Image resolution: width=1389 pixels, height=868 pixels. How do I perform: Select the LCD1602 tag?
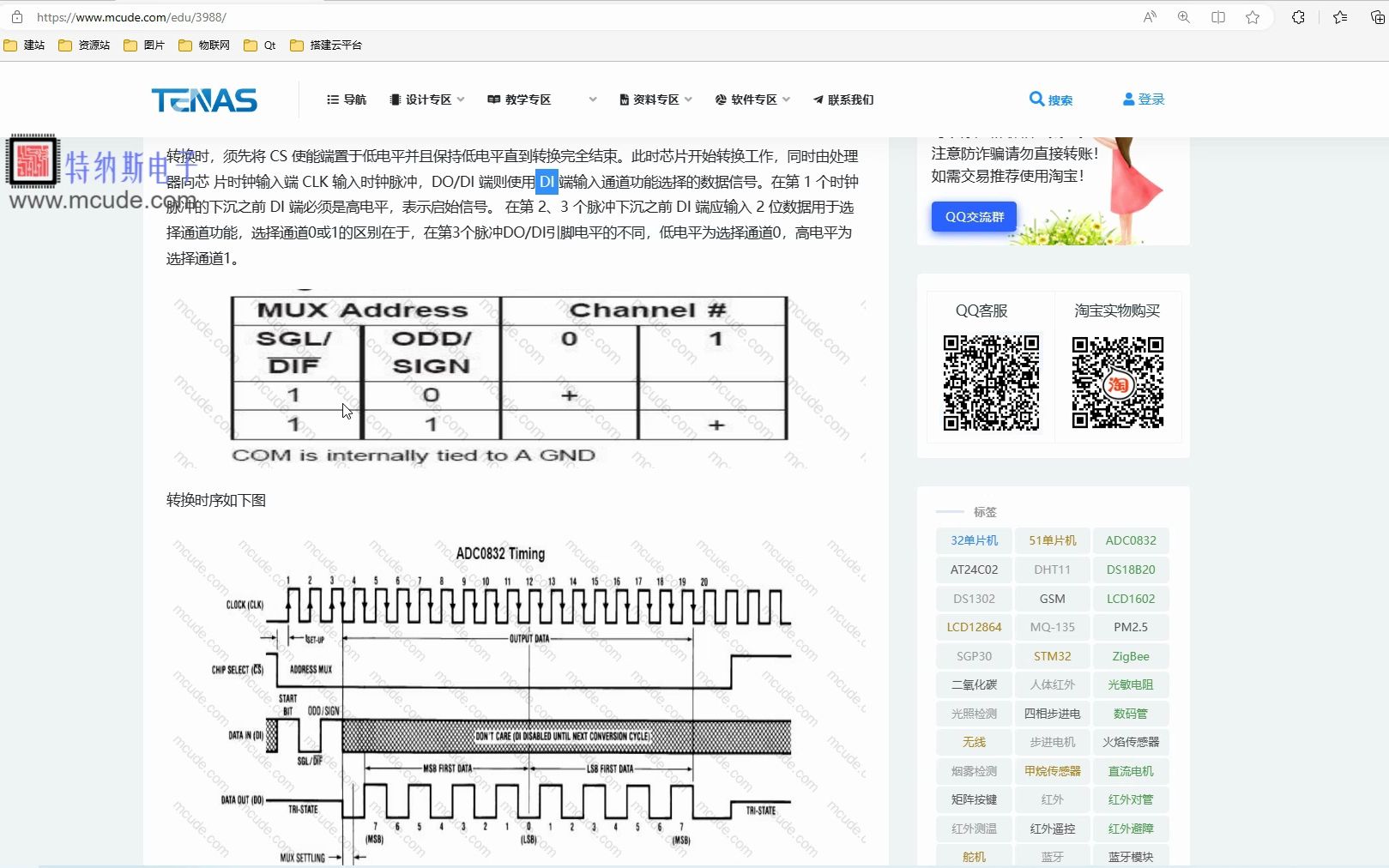(x=1131, y=599)
